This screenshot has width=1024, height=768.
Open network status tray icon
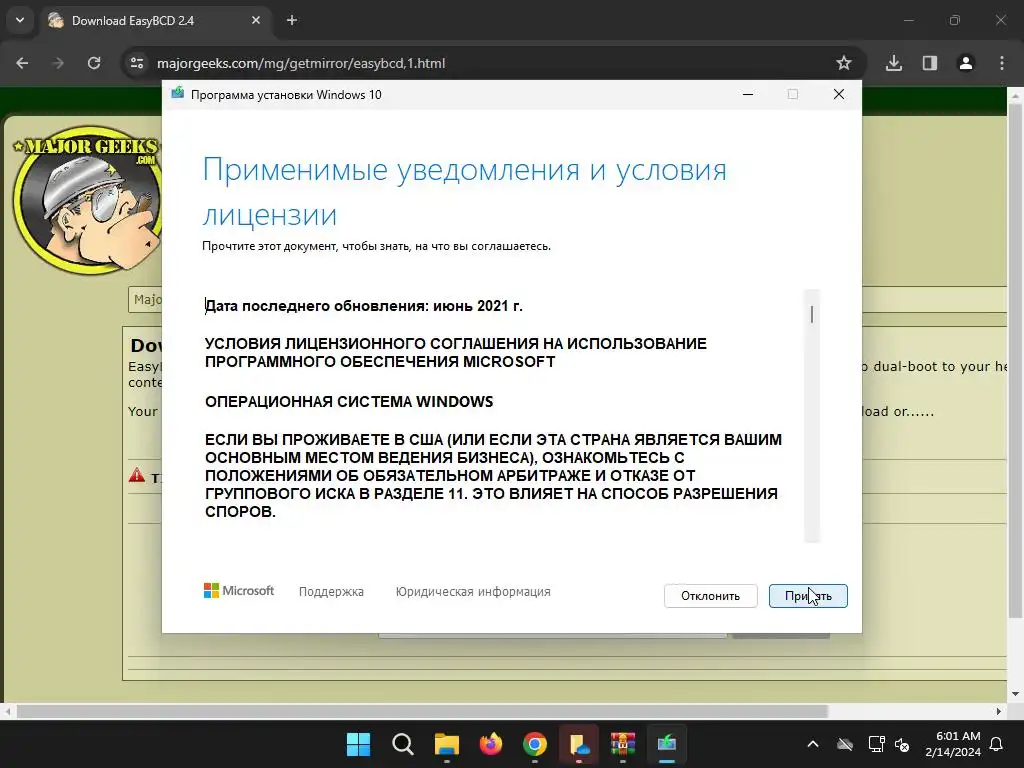point(876,744)
